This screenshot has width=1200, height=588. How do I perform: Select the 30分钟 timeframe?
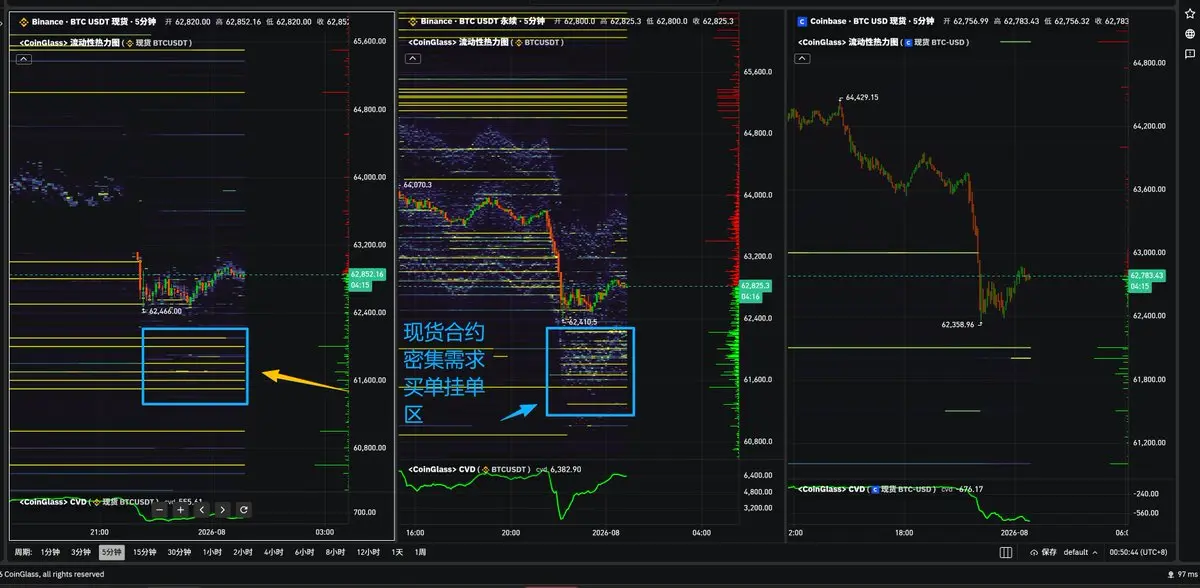click(179, 552)
